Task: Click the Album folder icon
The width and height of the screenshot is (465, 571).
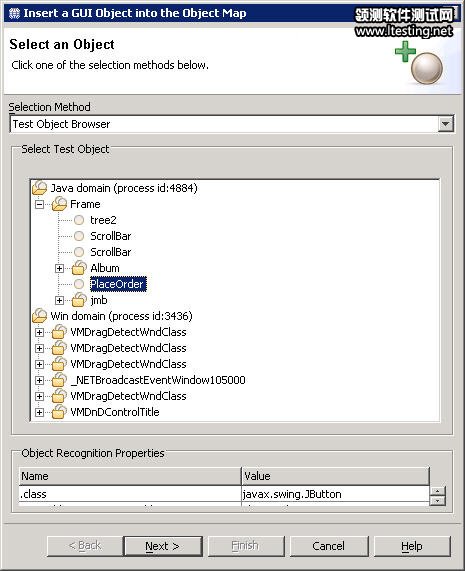Action: [x=79, y=268]
